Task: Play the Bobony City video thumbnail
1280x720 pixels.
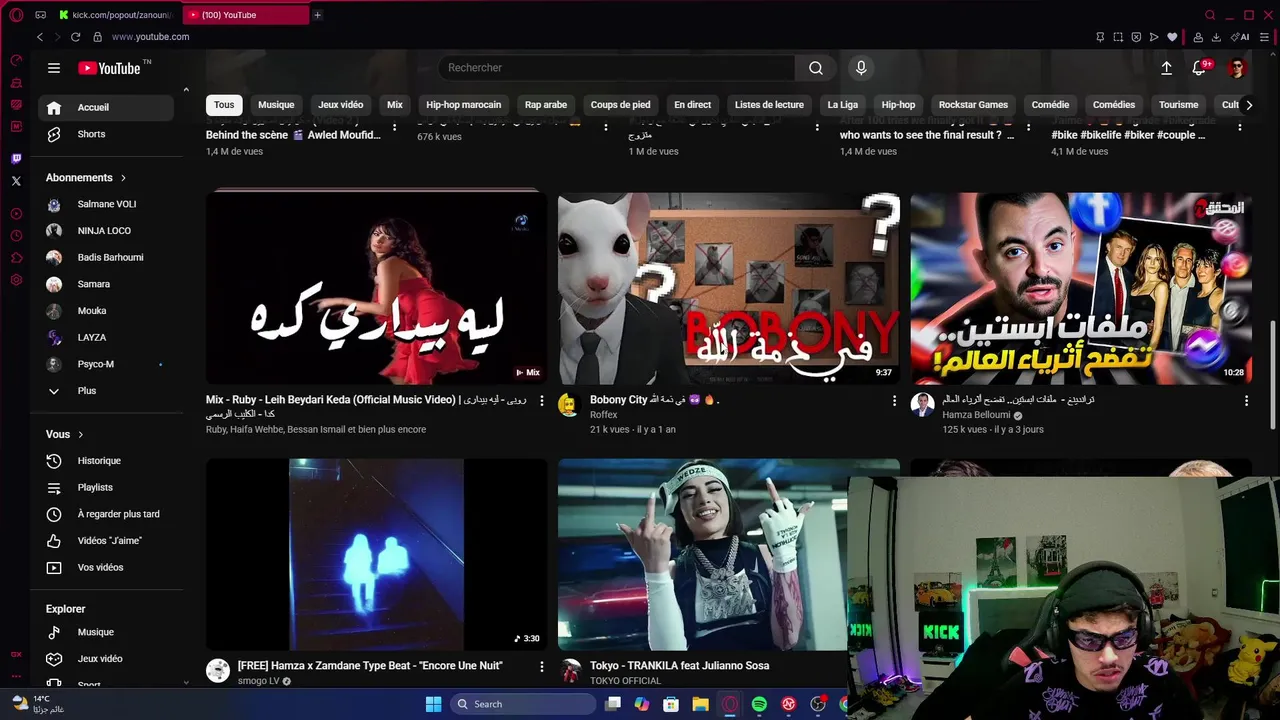Action: 729,289
